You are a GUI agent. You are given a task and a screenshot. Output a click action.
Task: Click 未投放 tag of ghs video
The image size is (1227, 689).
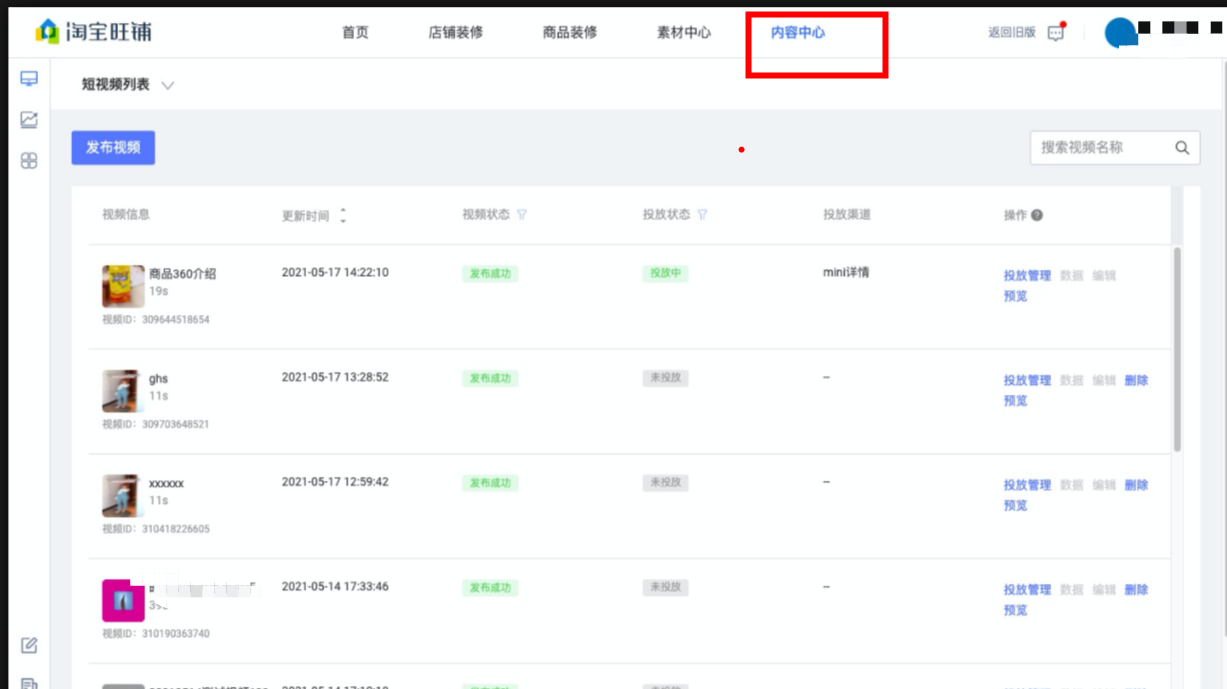665,378
